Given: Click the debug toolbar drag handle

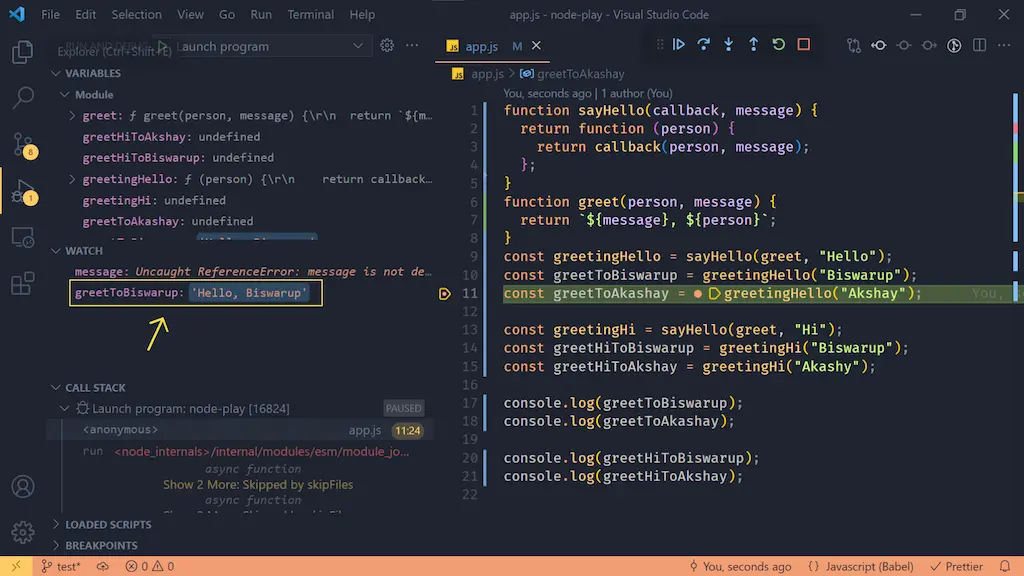Looking at the screenshot, I should 660,44.
